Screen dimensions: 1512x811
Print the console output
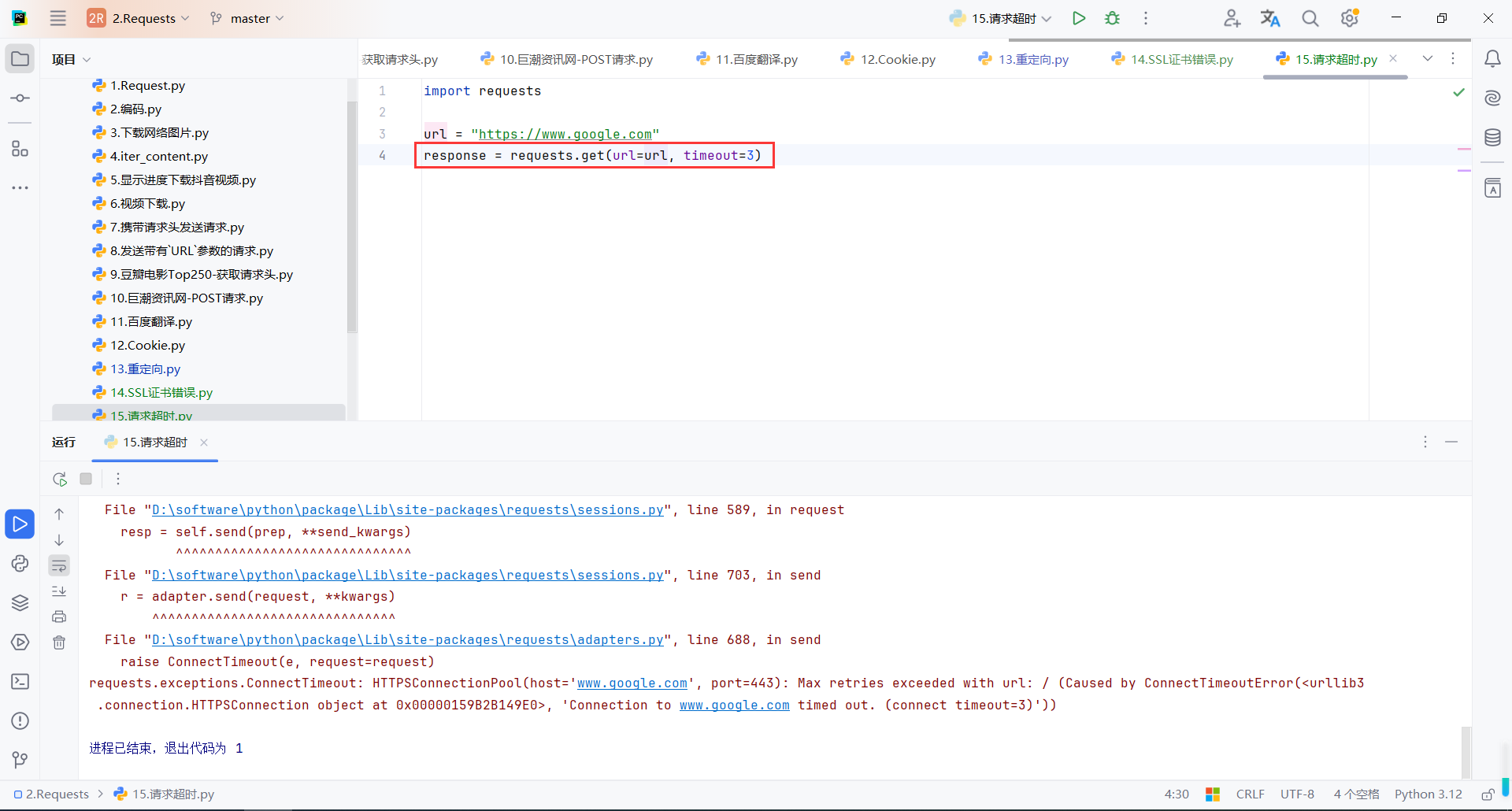tap(59, 617)
